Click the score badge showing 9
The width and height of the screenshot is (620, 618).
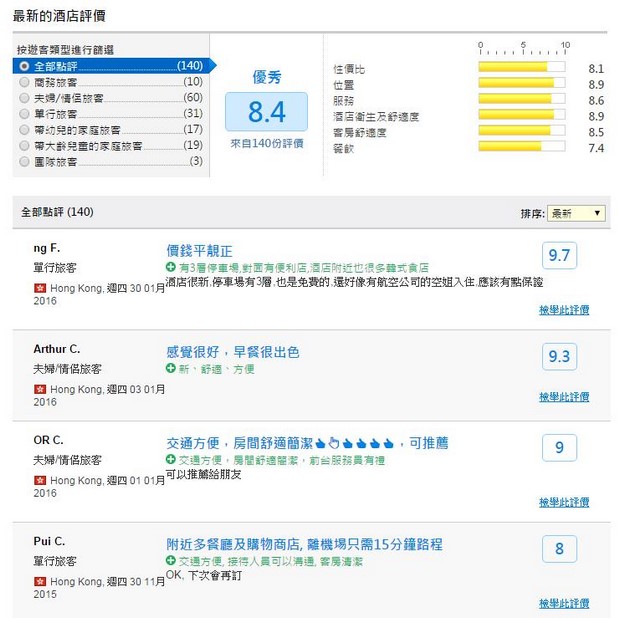559,448
